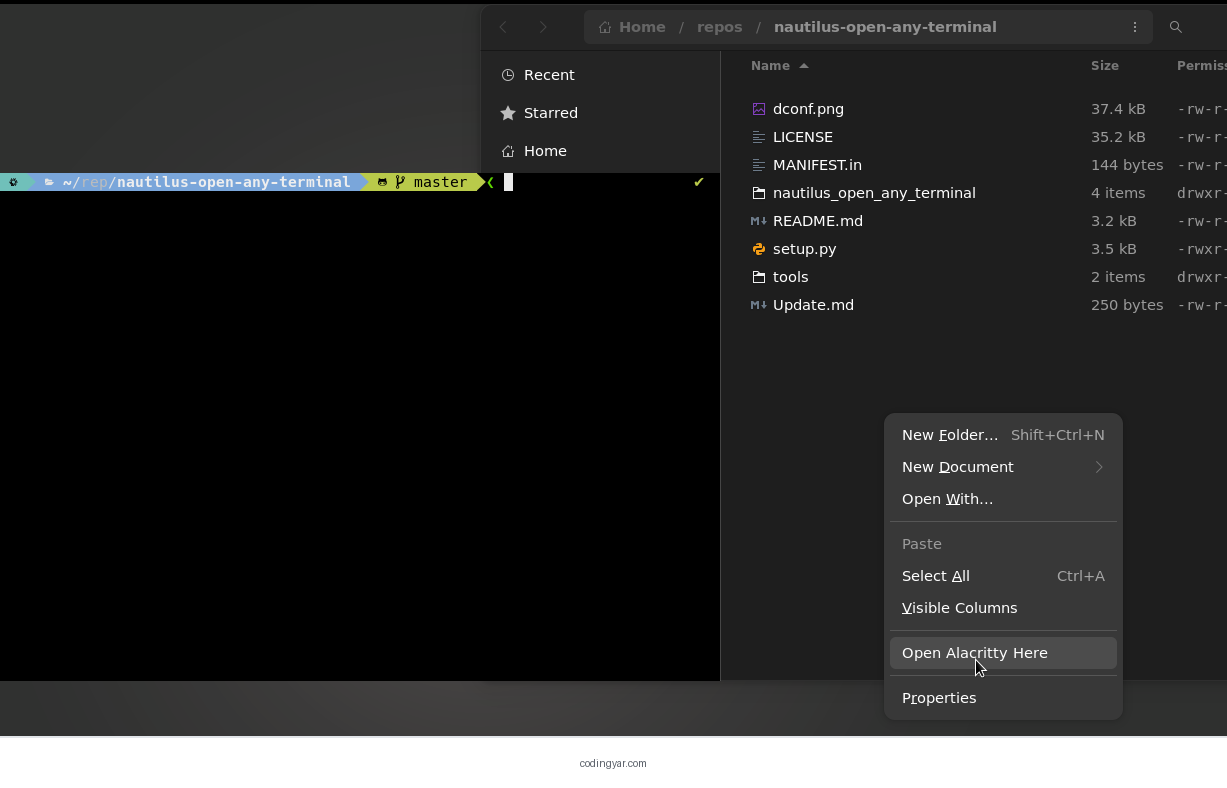Choose Select All in context menu
Image resolution: width=1227 pixels, height=788 pixels.
tap(1003, 576)
